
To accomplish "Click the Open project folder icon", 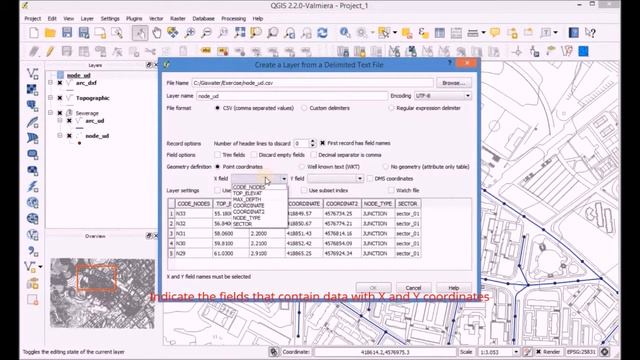I will [x=50, y=33].
